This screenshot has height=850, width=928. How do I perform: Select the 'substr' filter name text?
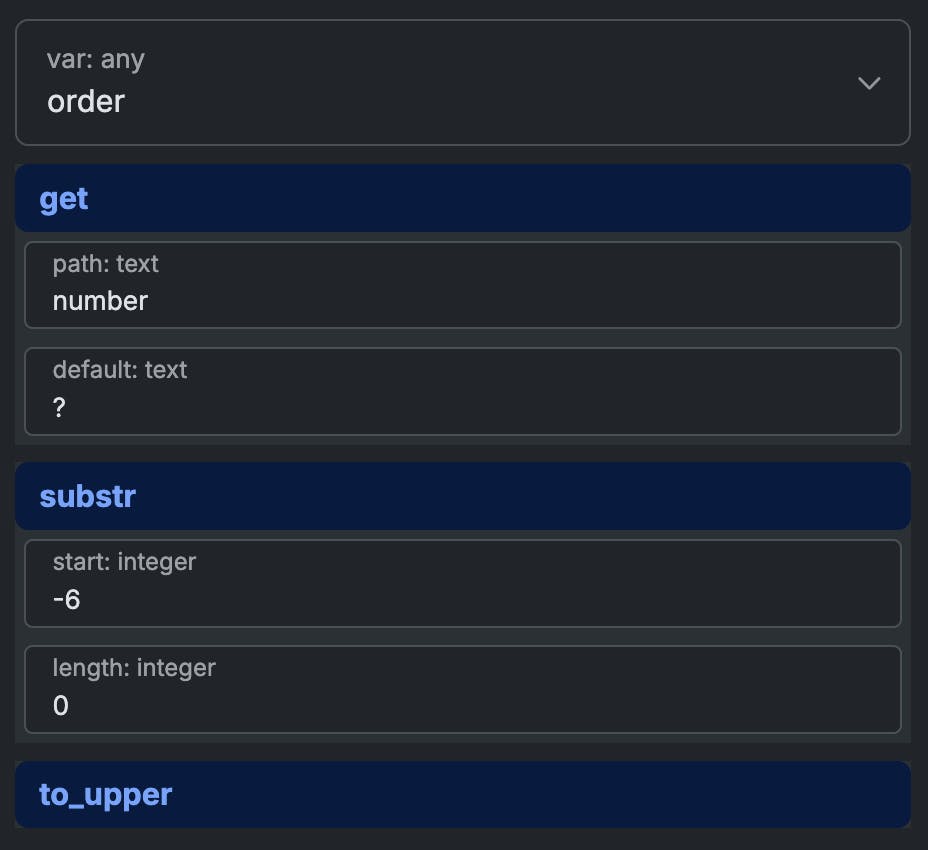click(x=87, y=496)
